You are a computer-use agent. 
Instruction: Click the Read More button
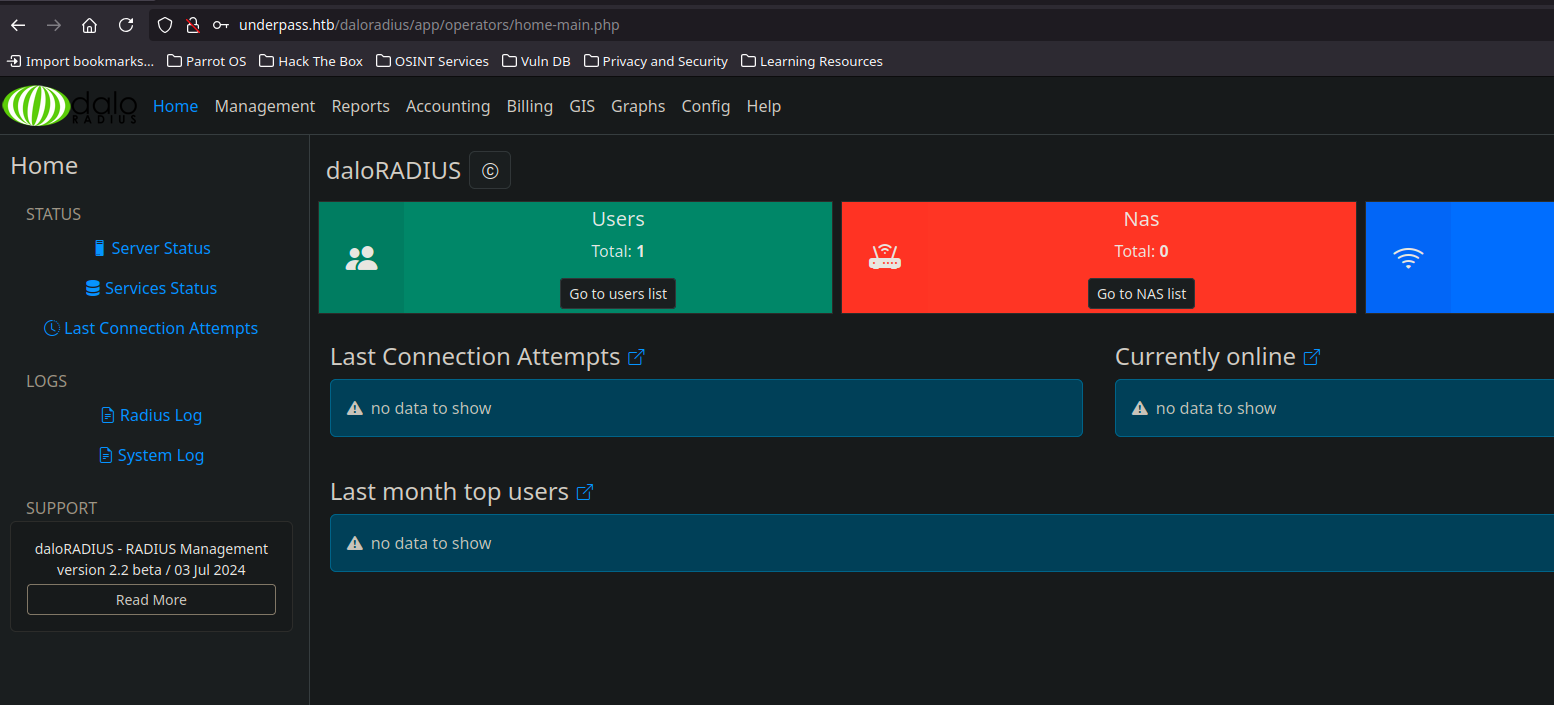[151, 600]
